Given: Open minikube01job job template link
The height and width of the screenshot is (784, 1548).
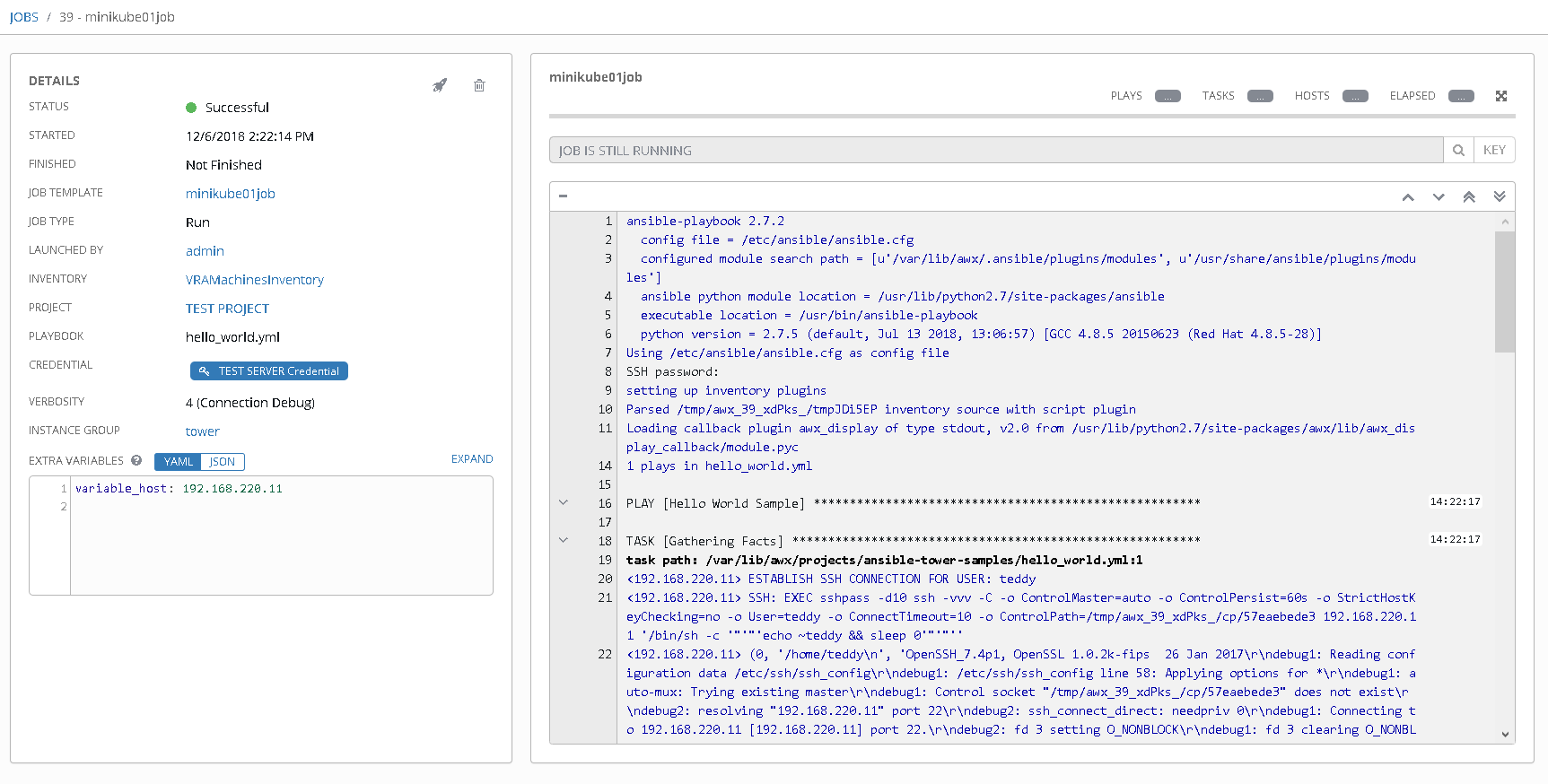Looking at the screenshot, I should coord(231,194).
